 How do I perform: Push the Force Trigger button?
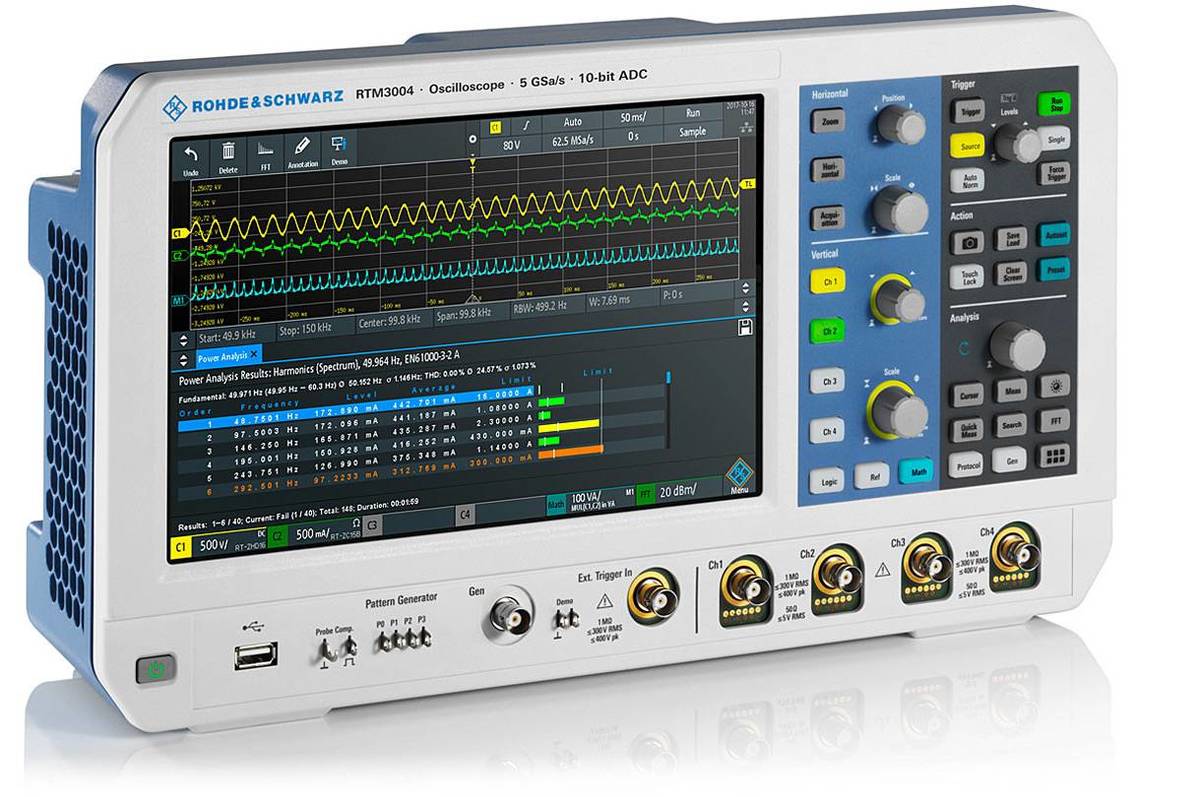click(1054, 172)
